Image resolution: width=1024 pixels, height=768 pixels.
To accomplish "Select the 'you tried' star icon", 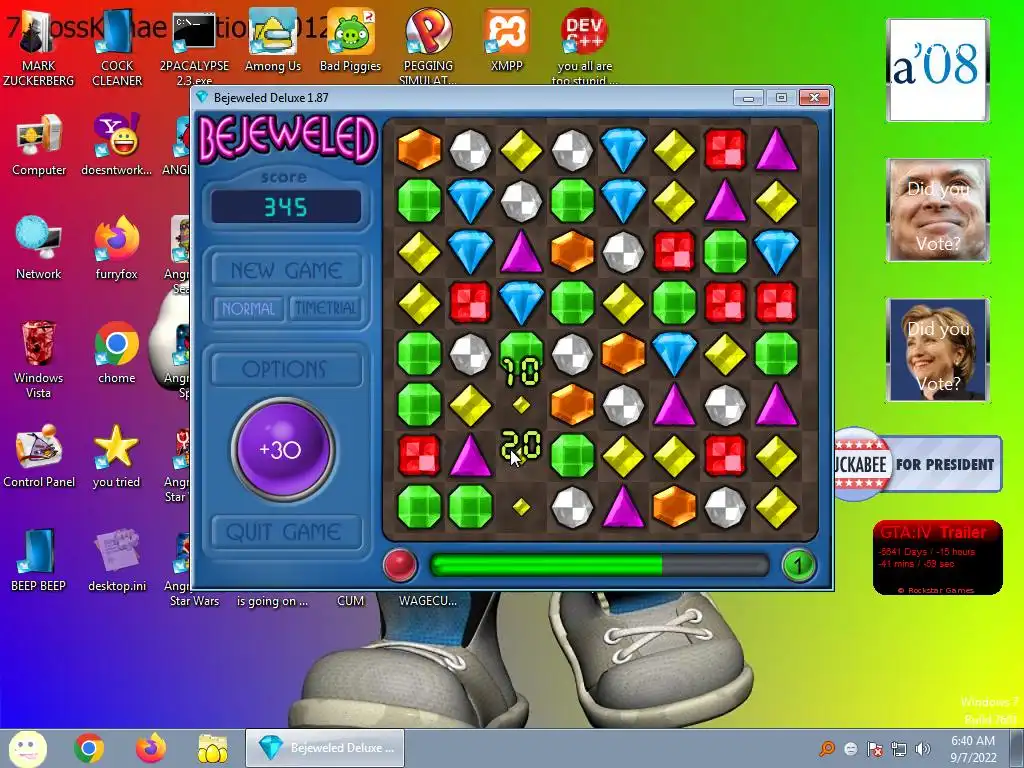I will [117, 456].
